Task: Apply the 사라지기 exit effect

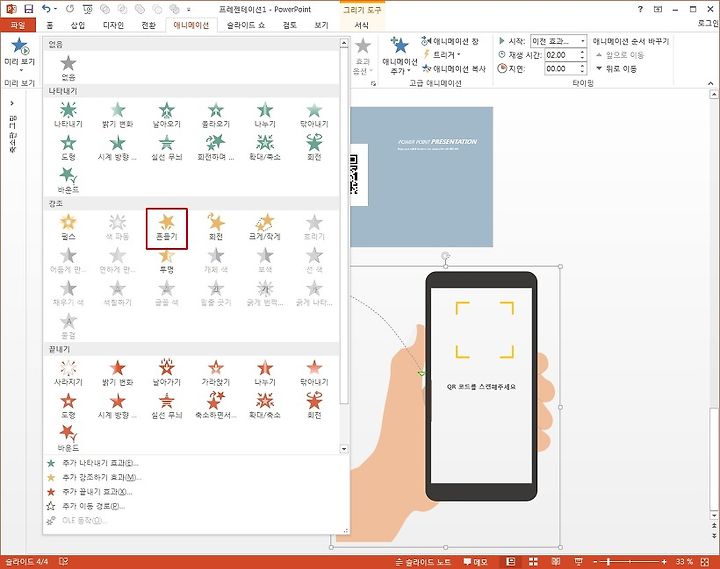Action: [68, 373]
